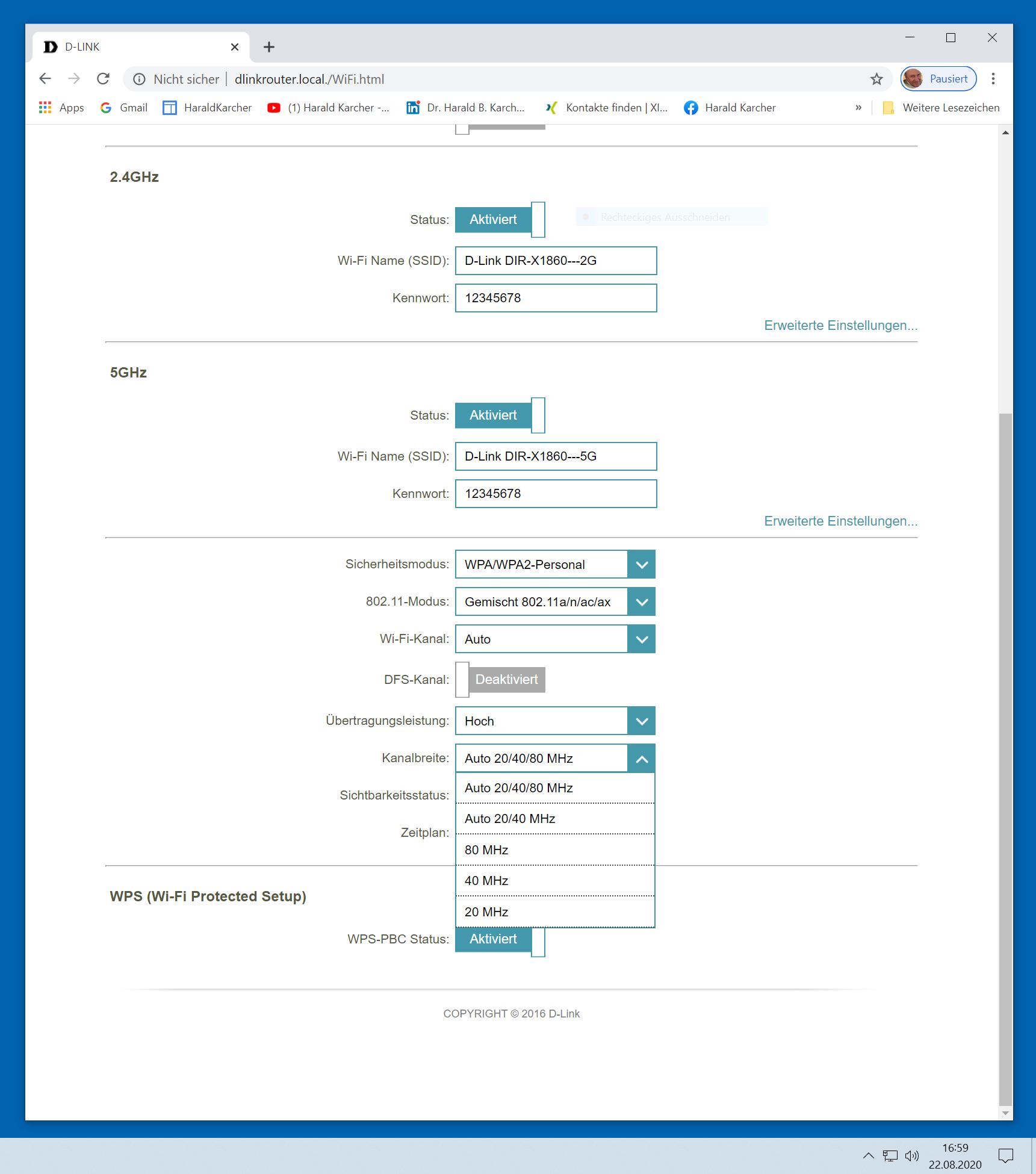Click the 'Pausiert' profile button
The image size is (1036, 1174).
point(938,79)
